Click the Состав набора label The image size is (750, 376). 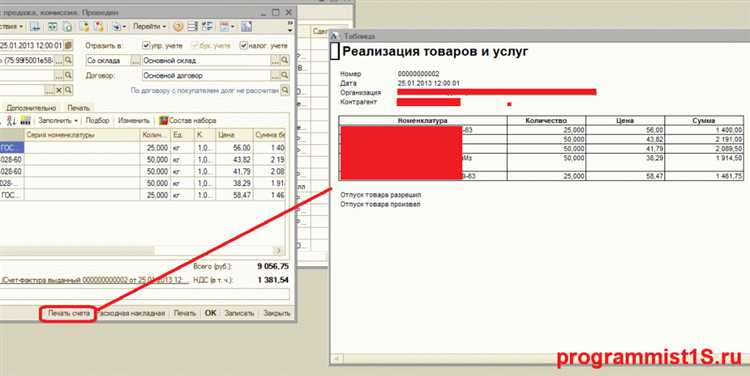193,121
